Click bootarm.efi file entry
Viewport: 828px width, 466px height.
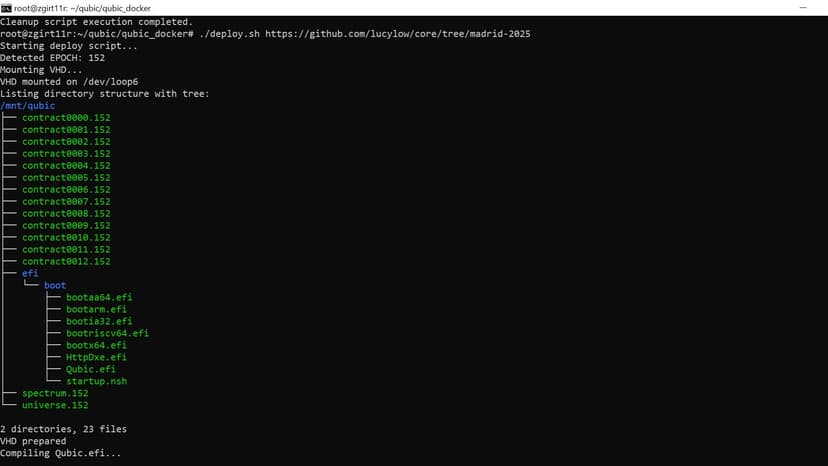click(96, 310)
